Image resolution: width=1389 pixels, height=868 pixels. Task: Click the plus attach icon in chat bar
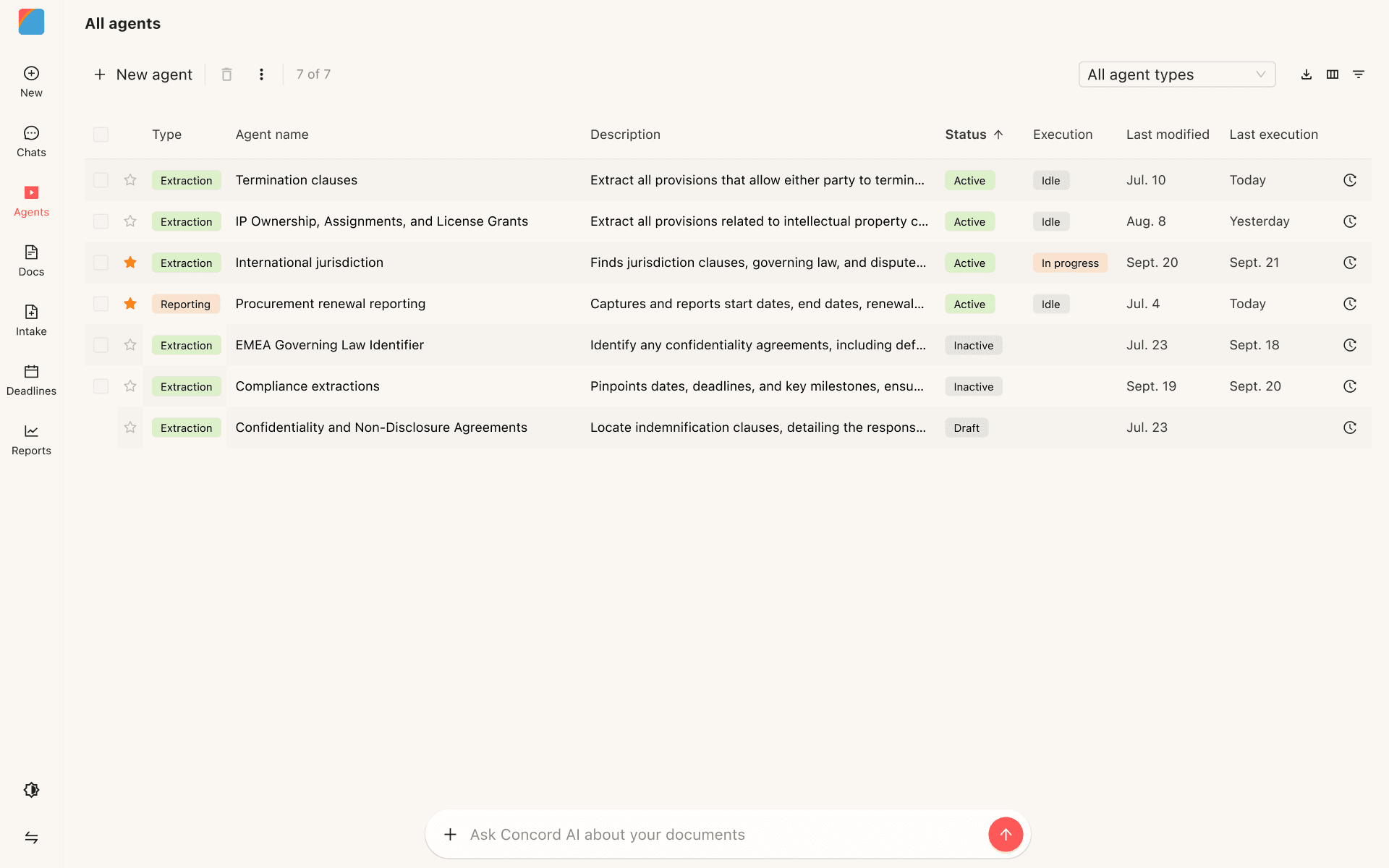(x=450, y=835)
